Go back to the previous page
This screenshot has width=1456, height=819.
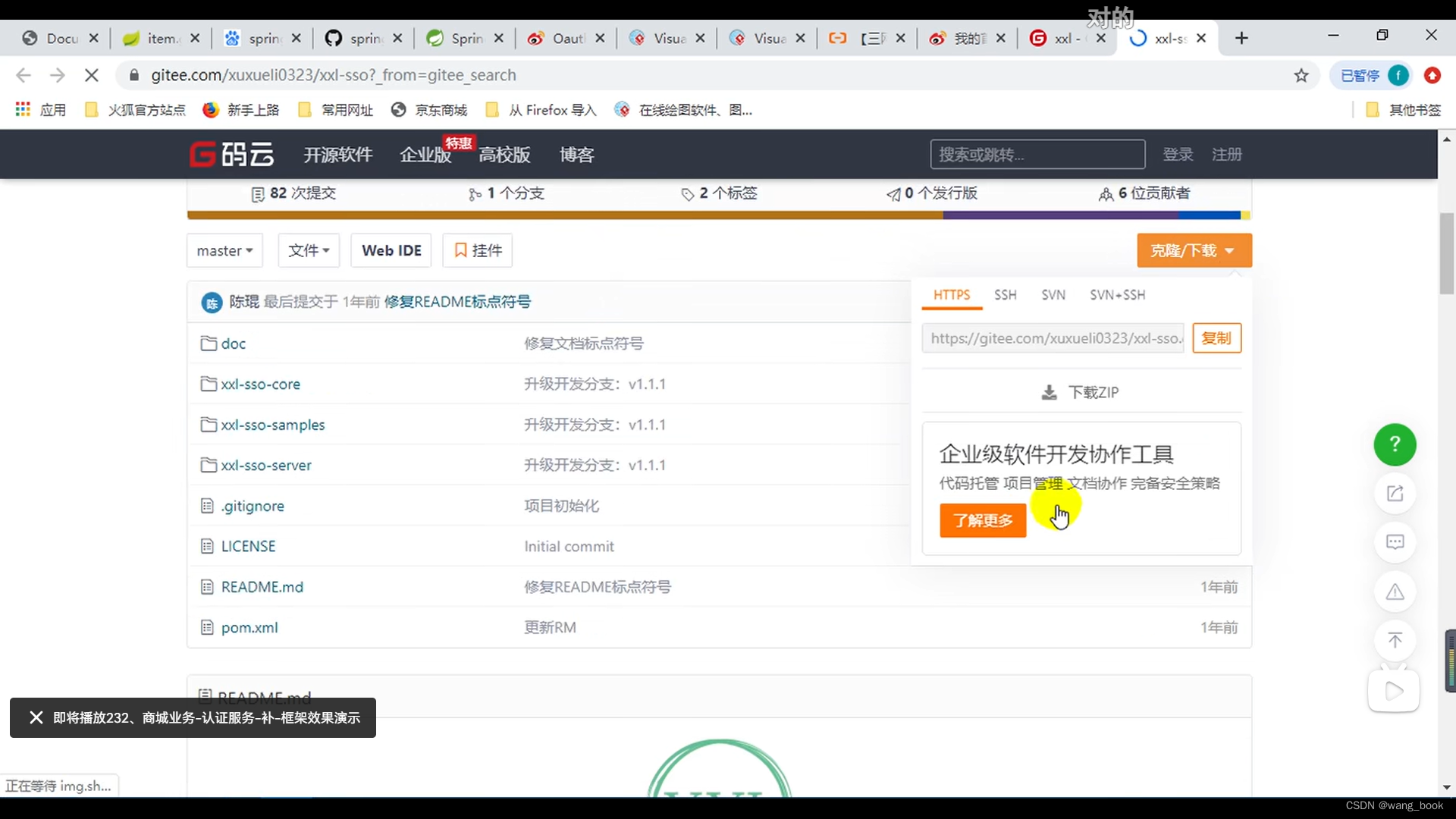(x=24, y=75)
